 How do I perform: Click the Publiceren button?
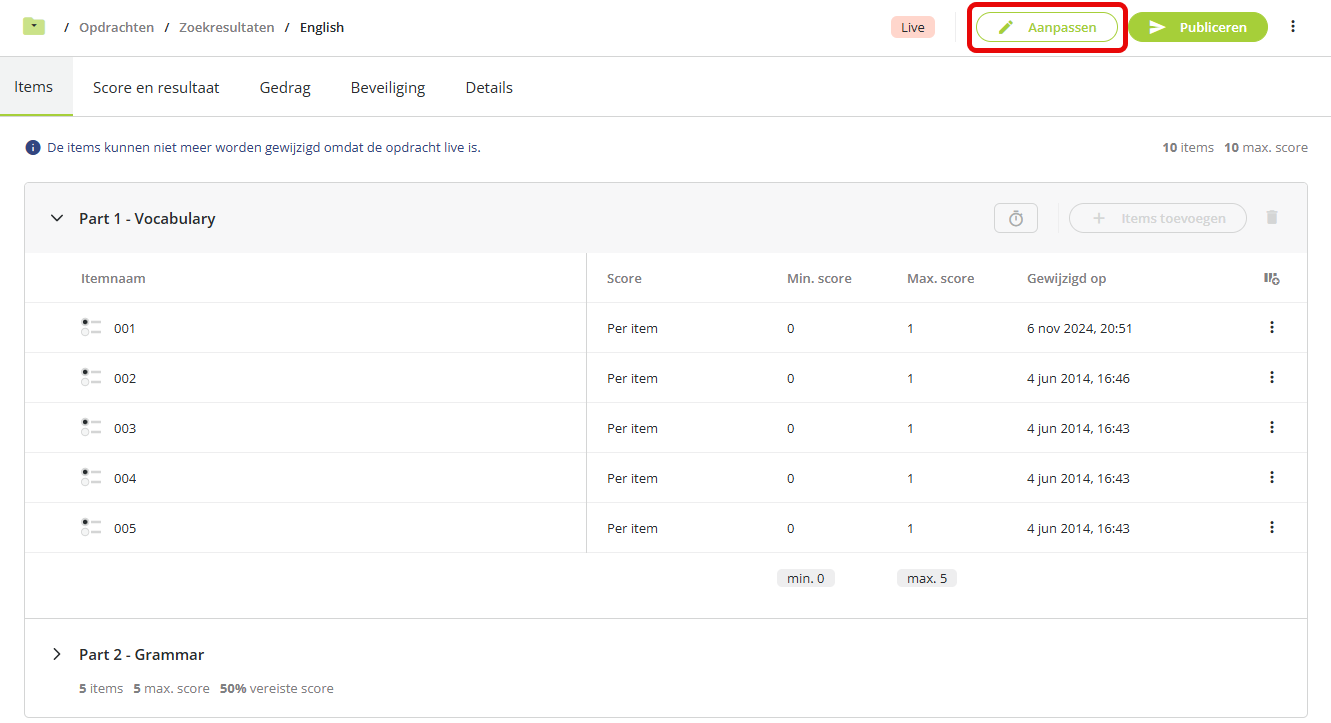pos(1198,27)
